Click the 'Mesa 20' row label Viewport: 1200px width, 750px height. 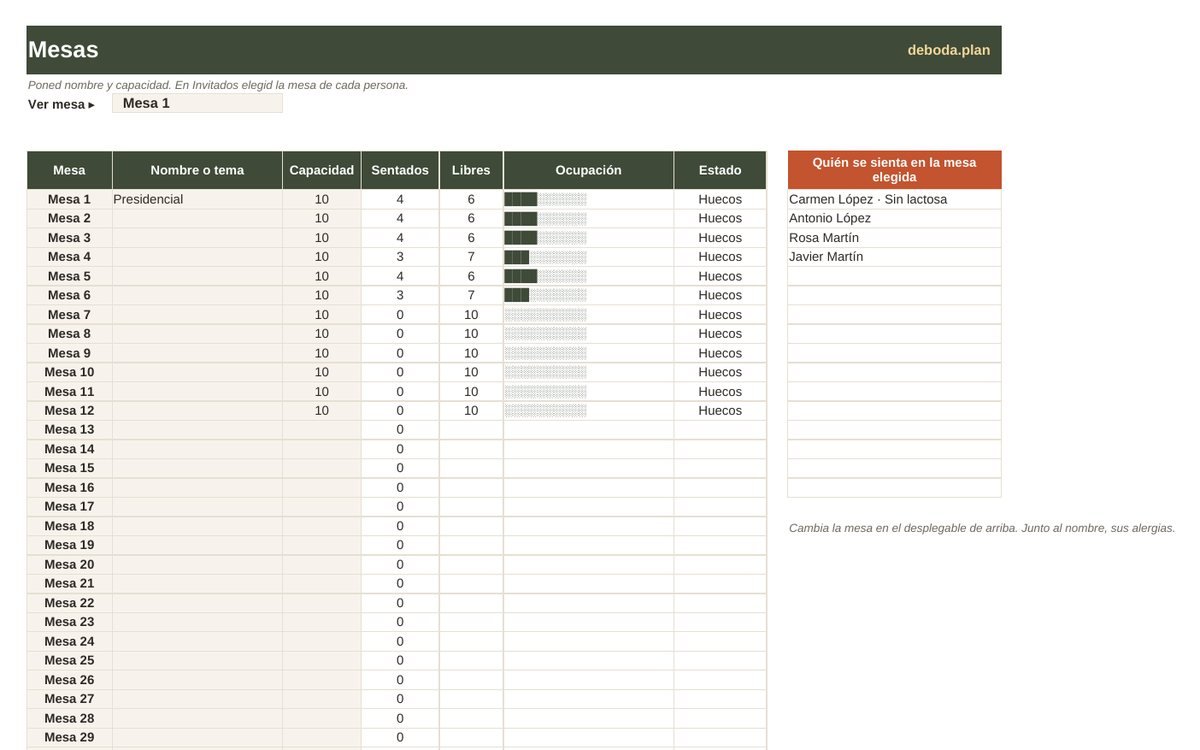coord(69,564)
